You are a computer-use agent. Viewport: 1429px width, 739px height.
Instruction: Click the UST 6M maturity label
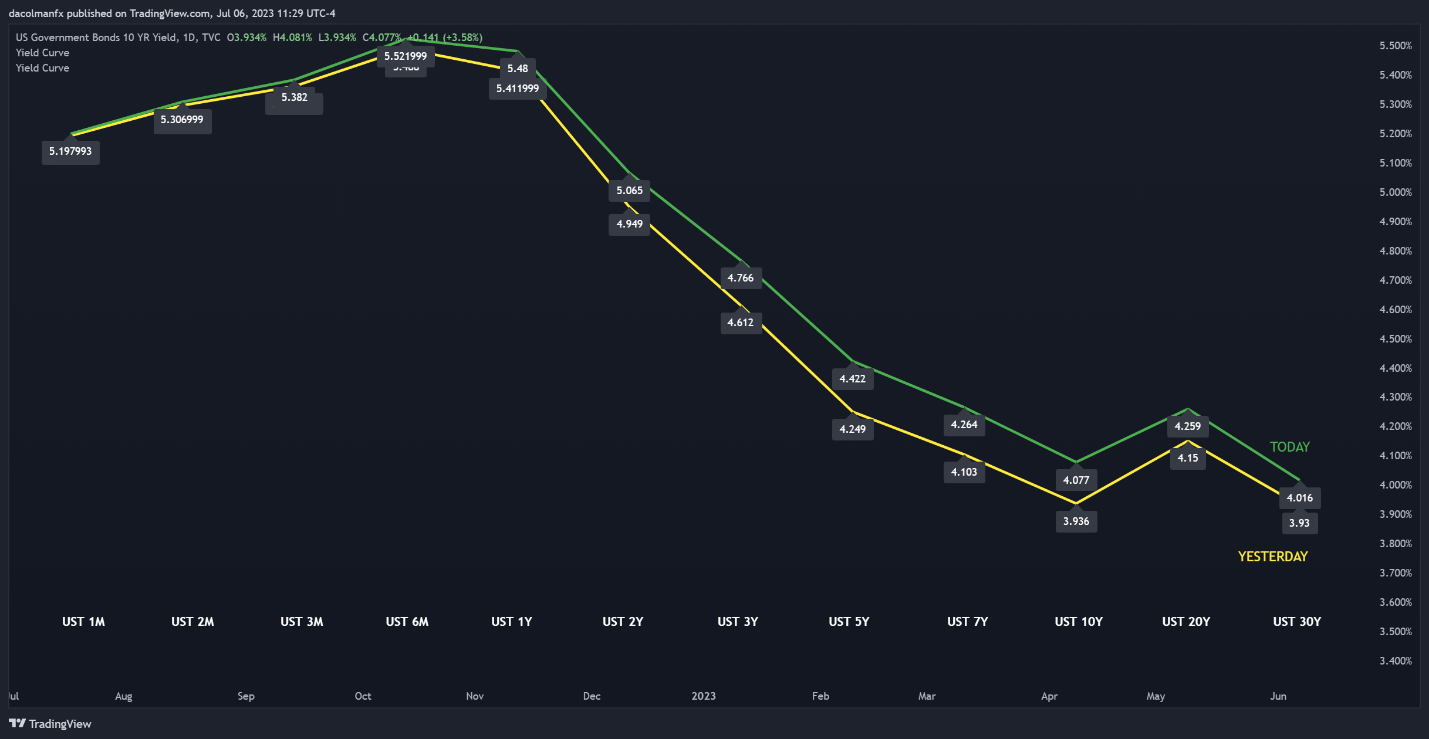pyautogui.click(x=407, y=622)
